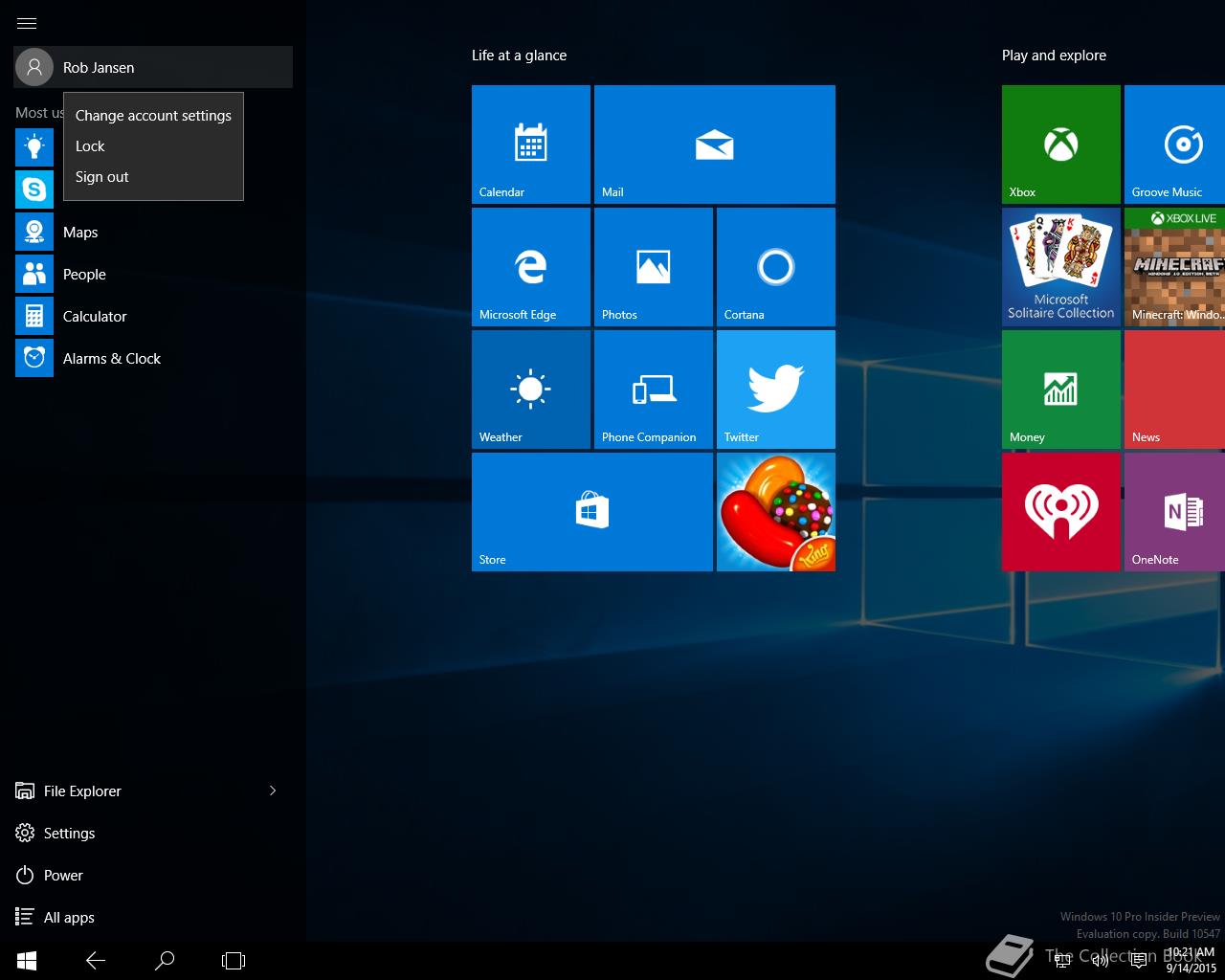Launch the red iHeartRadio tile
Screen dimensions: 1225x980
[x=1061, y=512]
